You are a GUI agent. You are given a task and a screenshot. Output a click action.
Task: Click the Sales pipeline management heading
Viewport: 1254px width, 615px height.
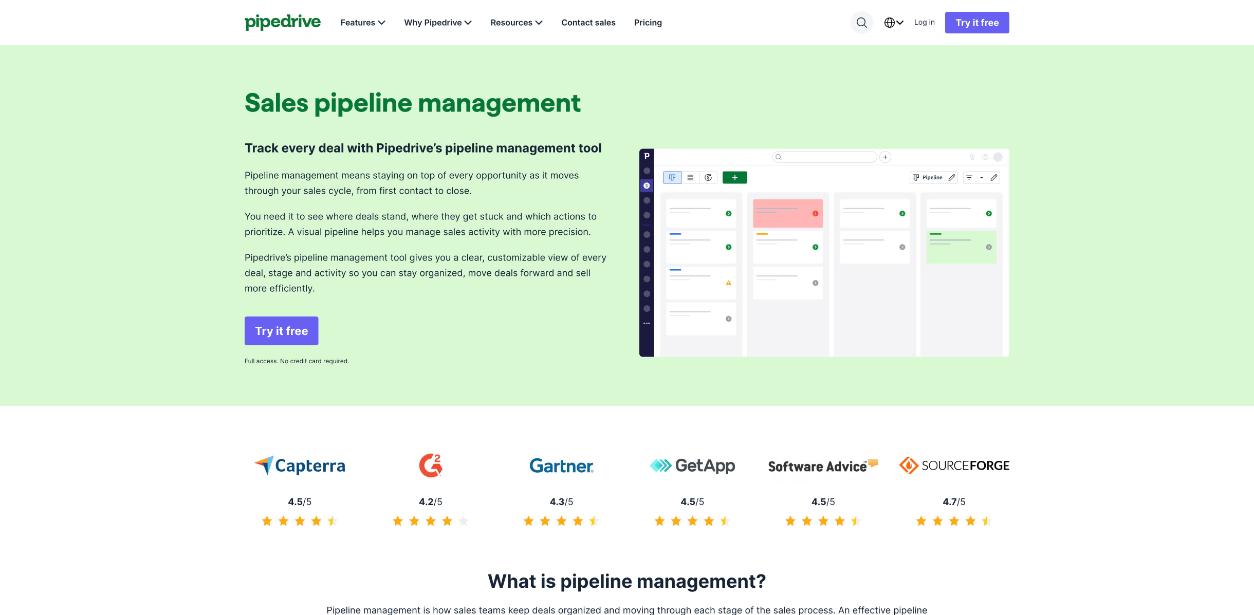tap(413, 103)
